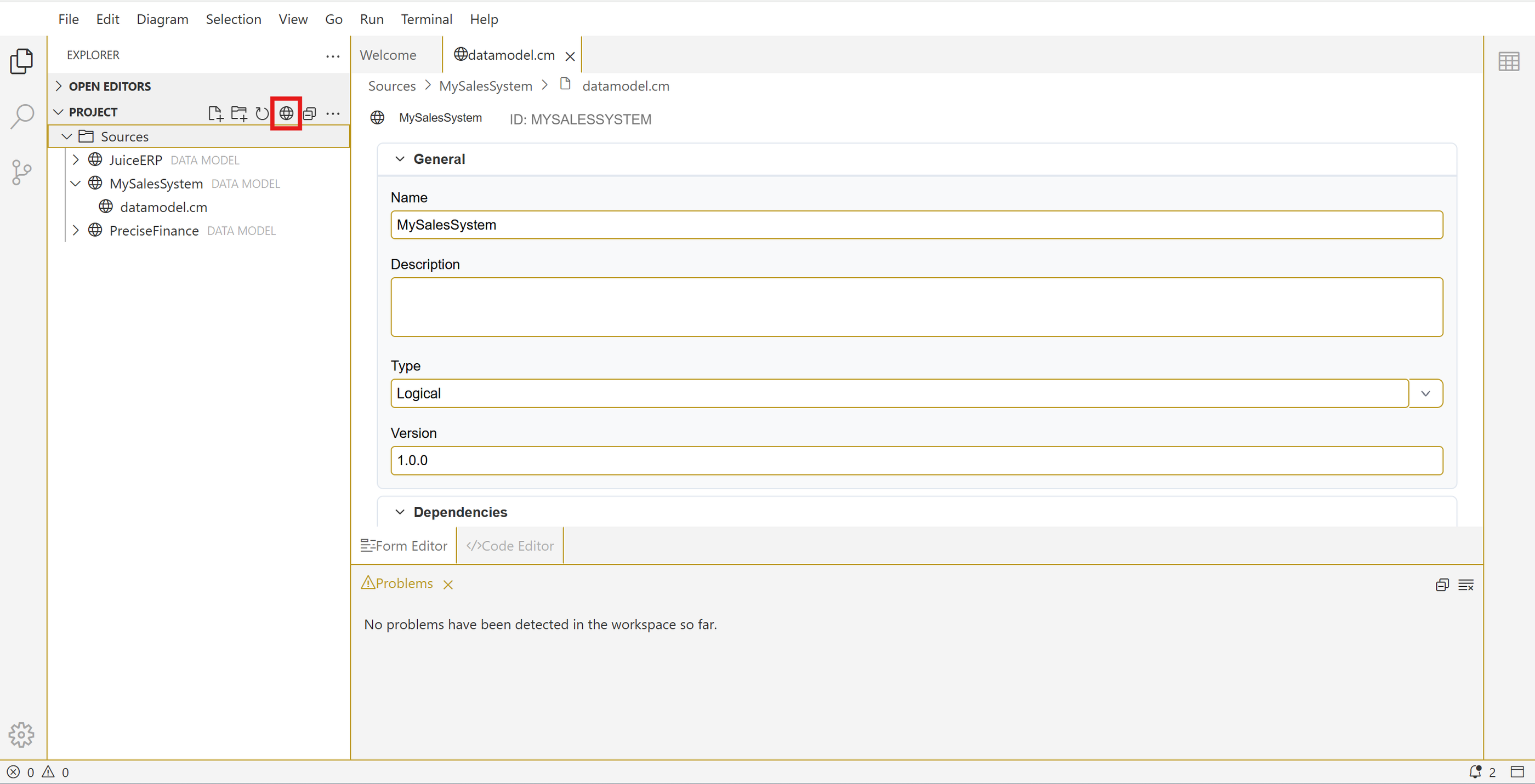
Task: Open the Settings gear icon
Action: coord(22,734)
